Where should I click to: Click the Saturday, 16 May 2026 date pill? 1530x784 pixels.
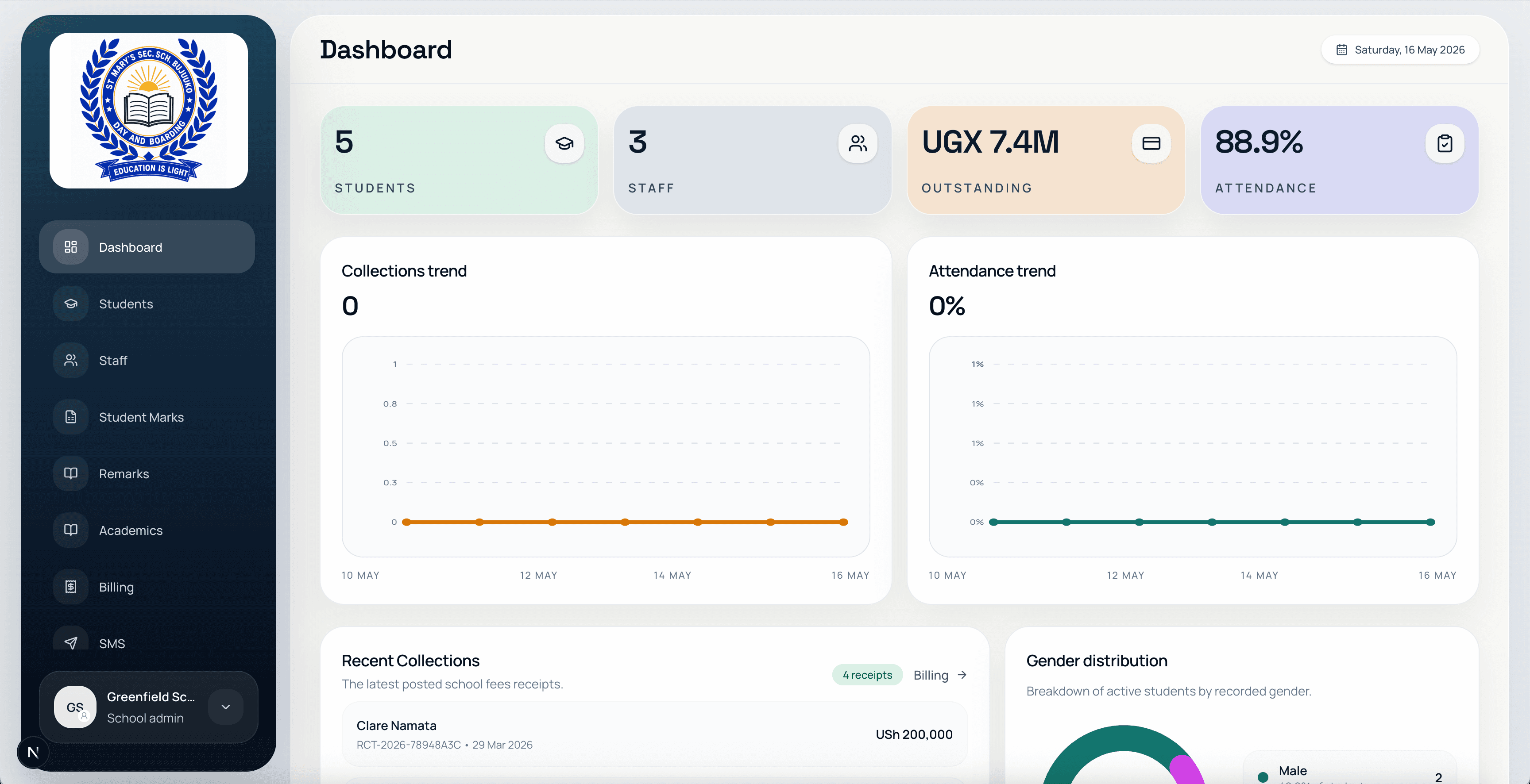point(1400,50)
